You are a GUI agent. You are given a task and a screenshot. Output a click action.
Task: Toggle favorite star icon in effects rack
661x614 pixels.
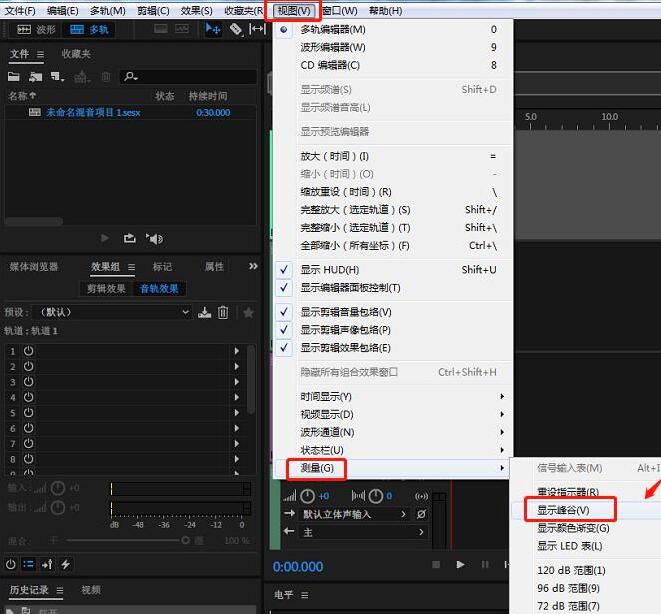pyautogui.click(x=248, y=313)
